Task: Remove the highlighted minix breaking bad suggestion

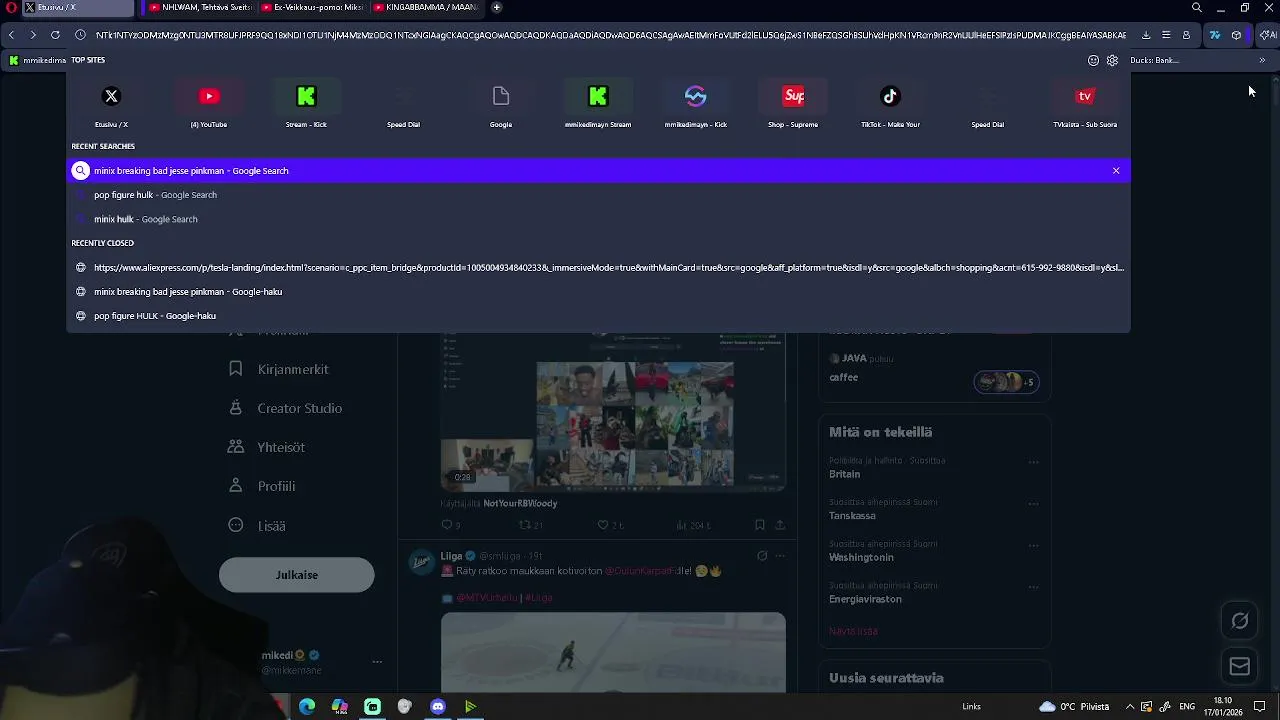Action: [x=1116, y=171]
